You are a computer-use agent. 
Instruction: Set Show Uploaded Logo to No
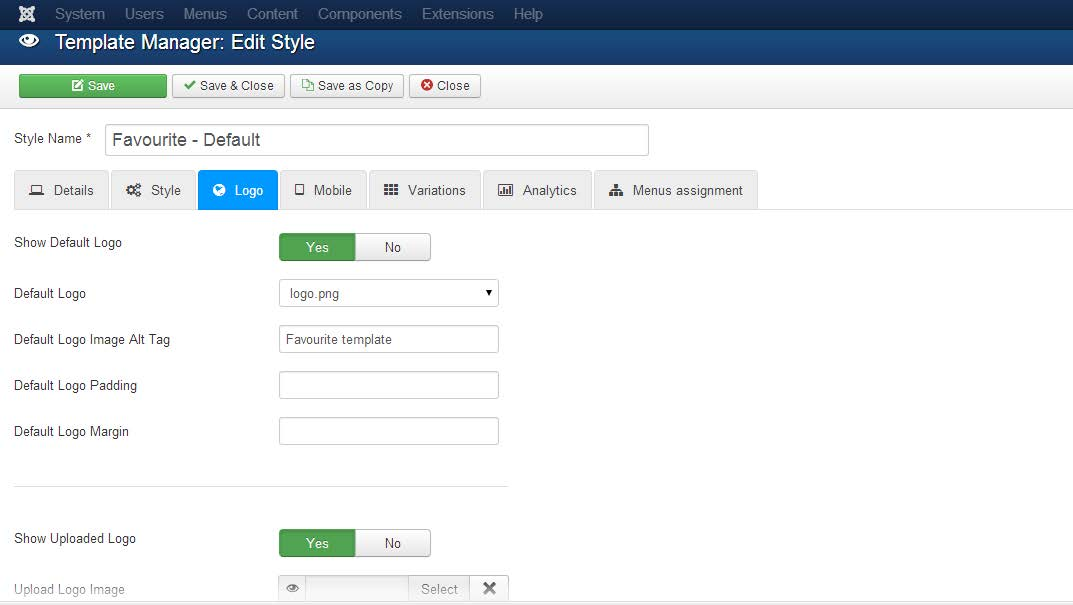click(x=393, y=543)
